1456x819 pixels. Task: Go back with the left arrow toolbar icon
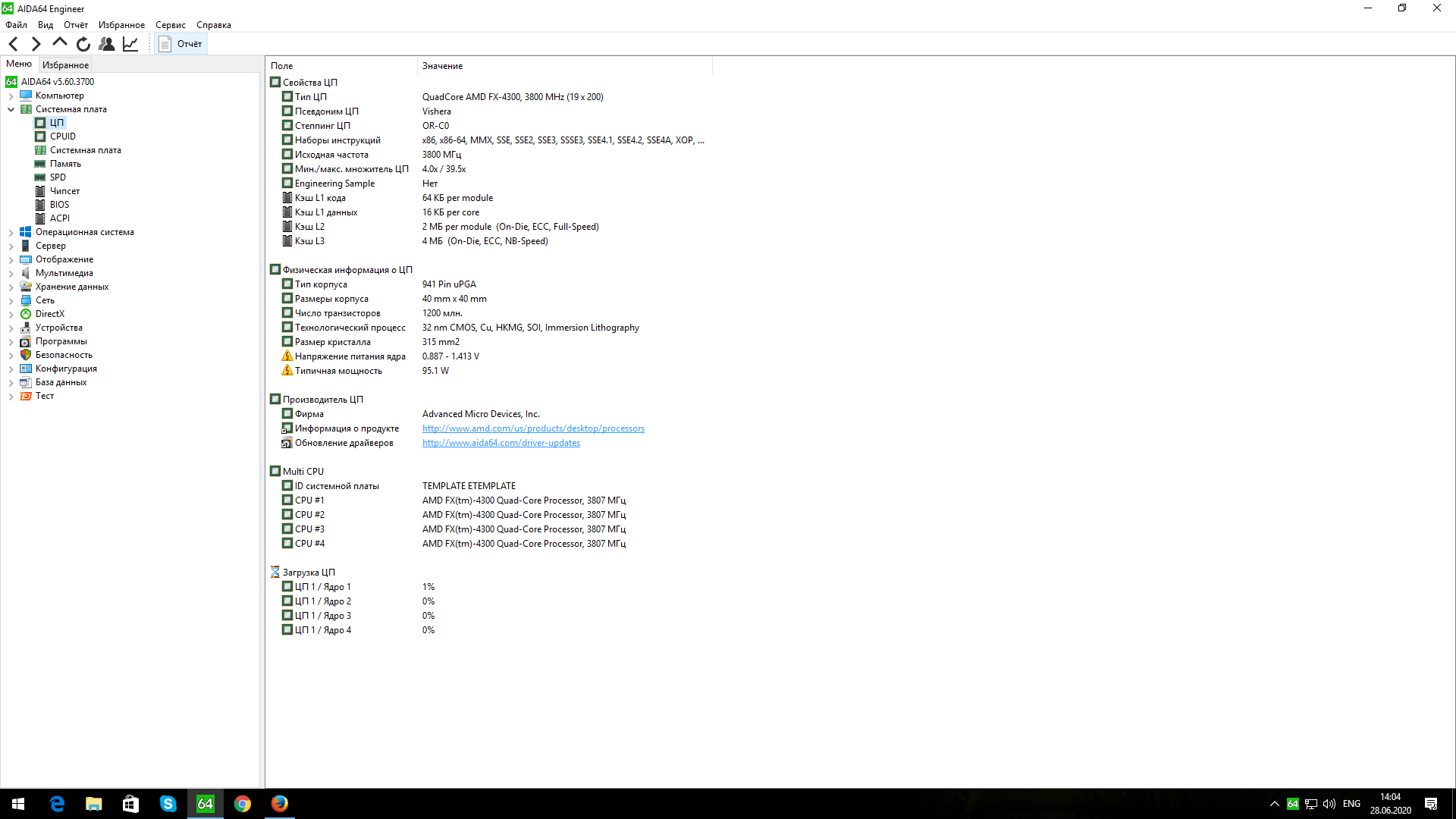(x=13, y=44)
